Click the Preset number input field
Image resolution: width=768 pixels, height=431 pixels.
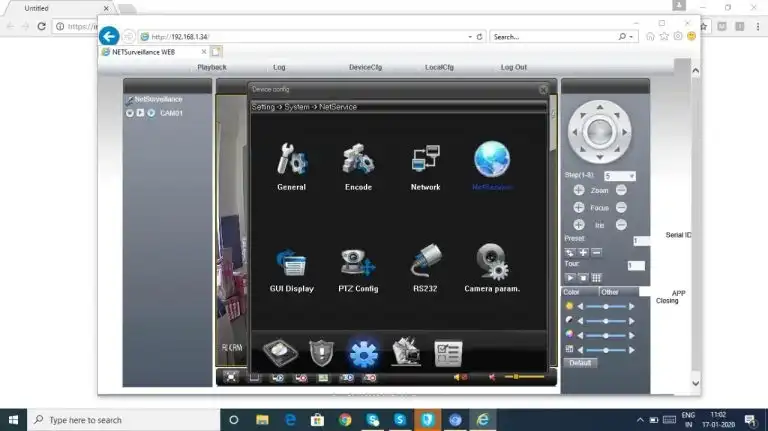tap(641, 240)
